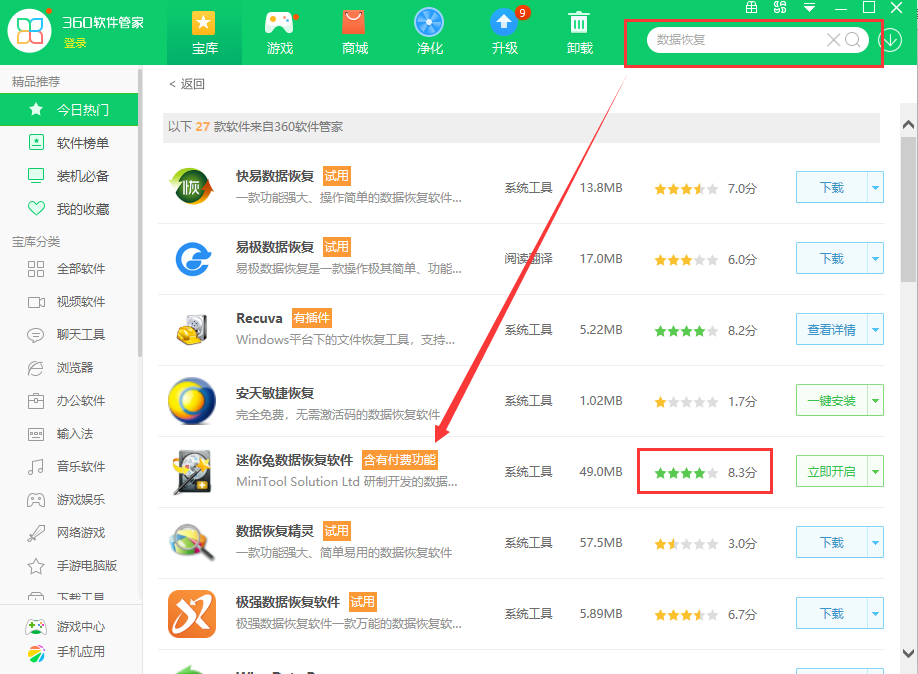This screenshot has width=918, height=674.
Task: One-click install 安天敏捷恢复
Action: 831,401
